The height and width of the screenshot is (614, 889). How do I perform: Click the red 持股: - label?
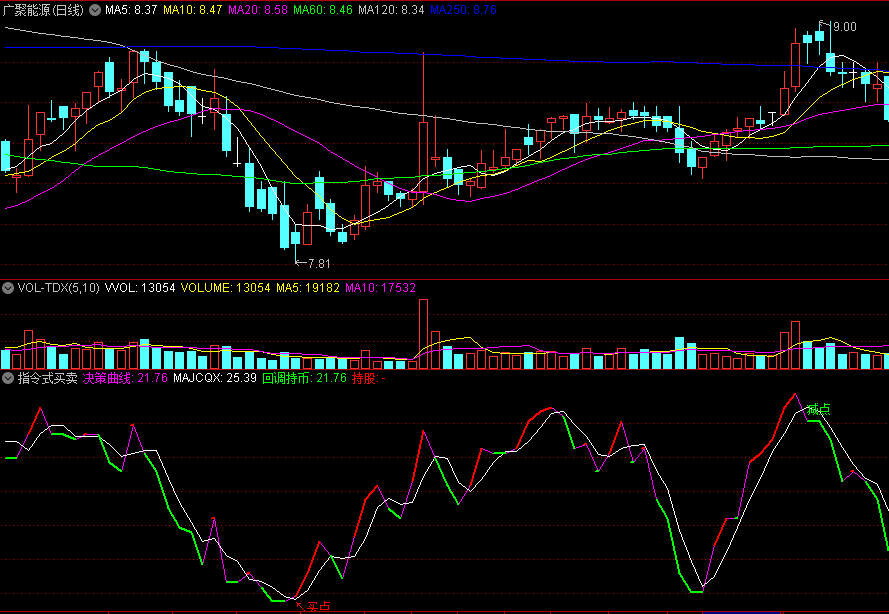369,378
